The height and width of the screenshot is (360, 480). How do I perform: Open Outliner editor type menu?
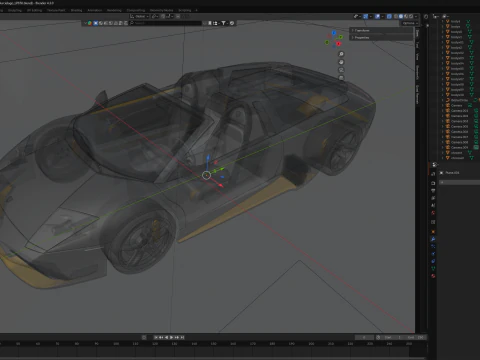[436, 16]
